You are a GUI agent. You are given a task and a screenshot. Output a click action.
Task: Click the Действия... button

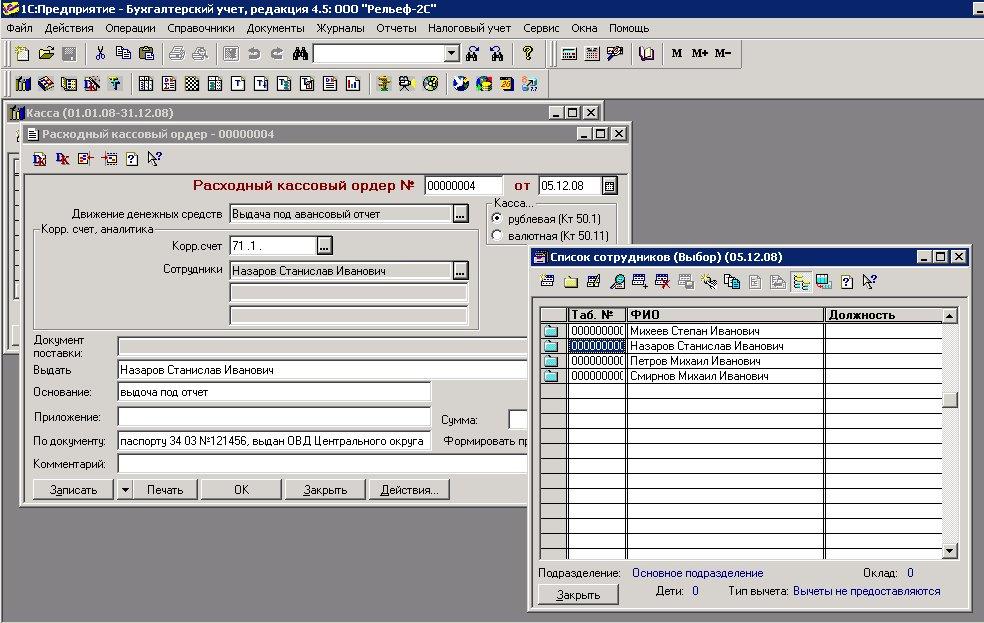[409, 490]
